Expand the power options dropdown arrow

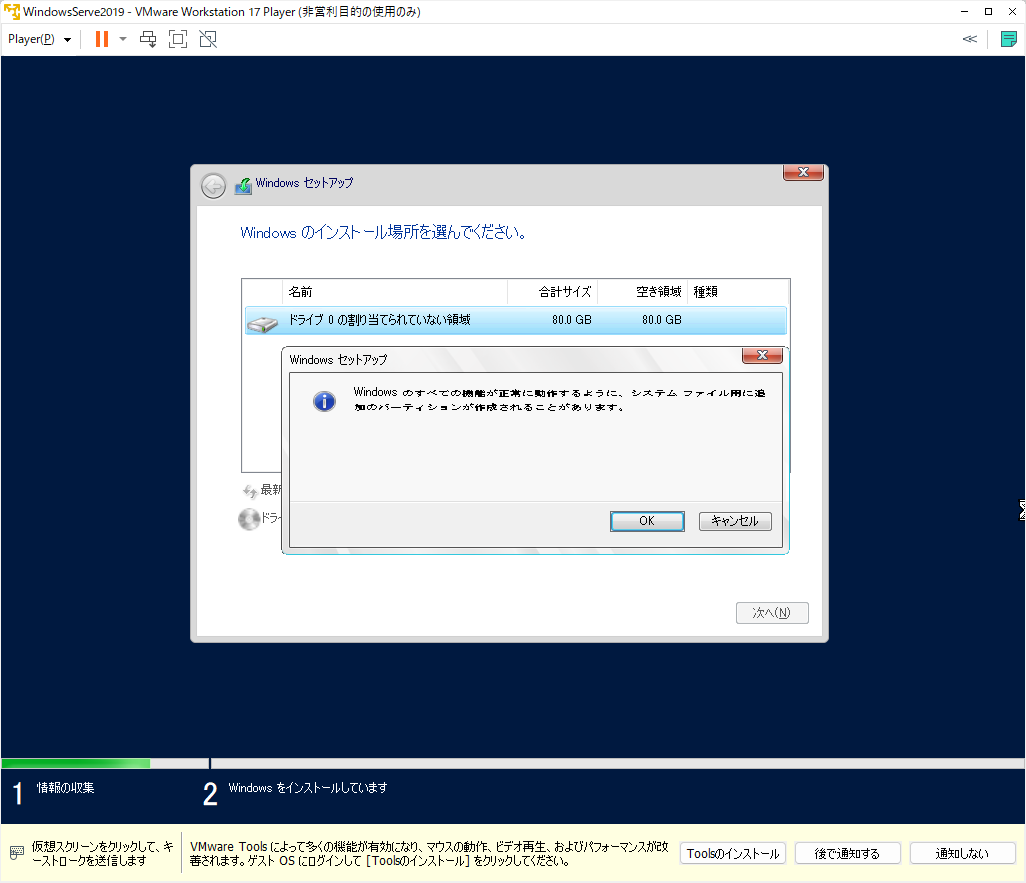pyautogui.click(x=123, y=39)
